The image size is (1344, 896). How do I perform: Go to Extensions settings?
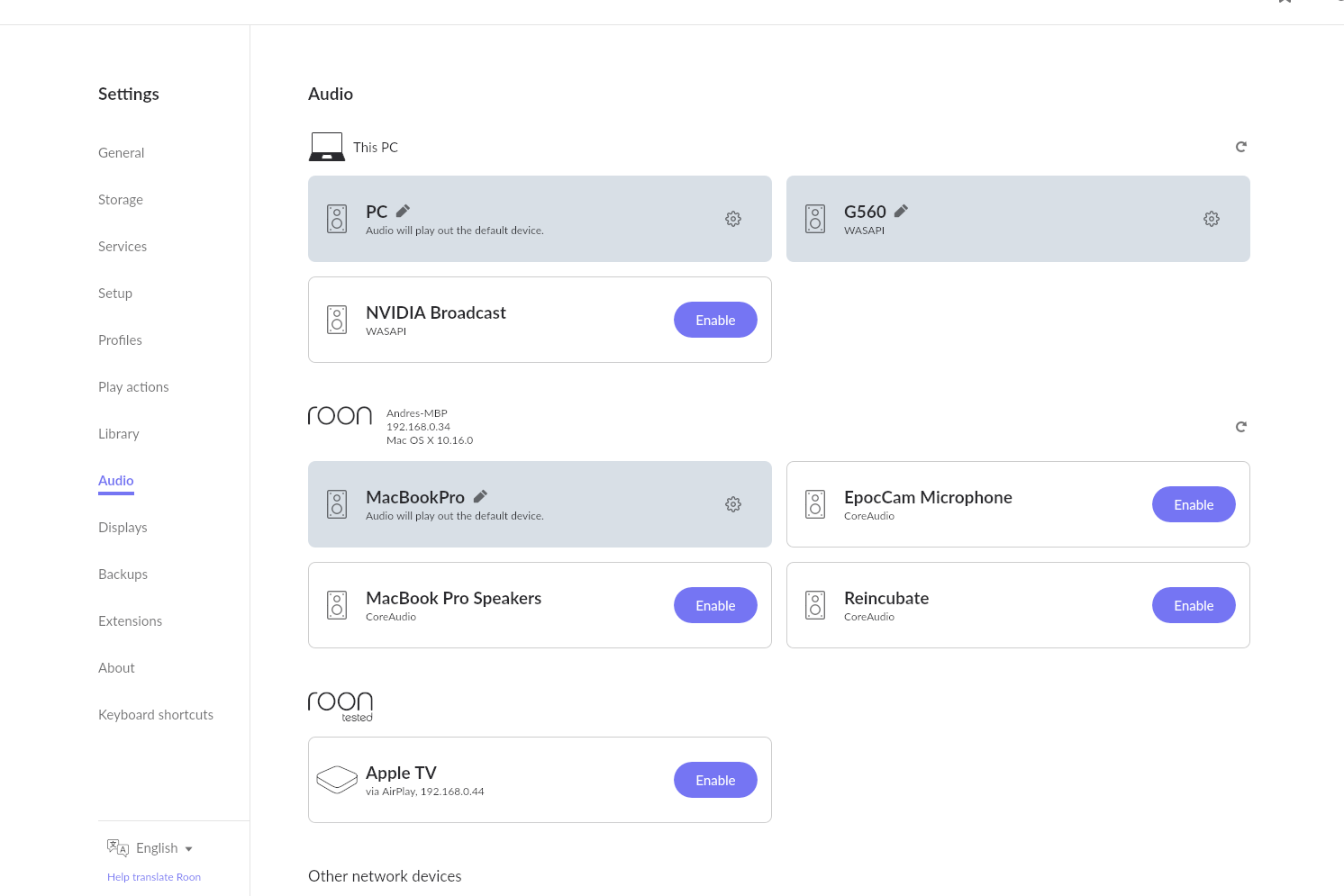pyautogui.click(x=131, y=621)
